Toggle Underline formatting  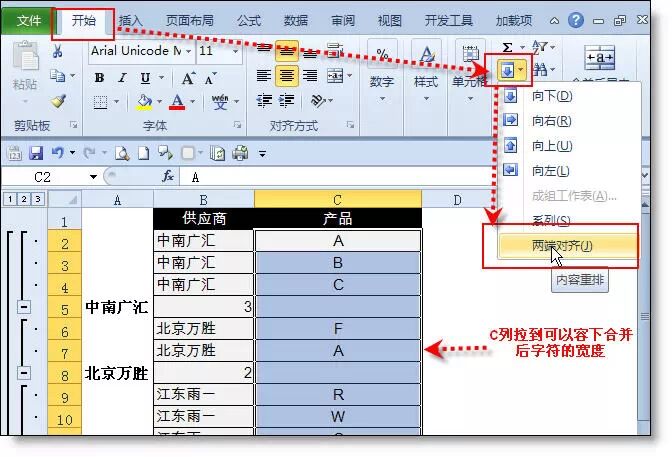tap(145, 78)
